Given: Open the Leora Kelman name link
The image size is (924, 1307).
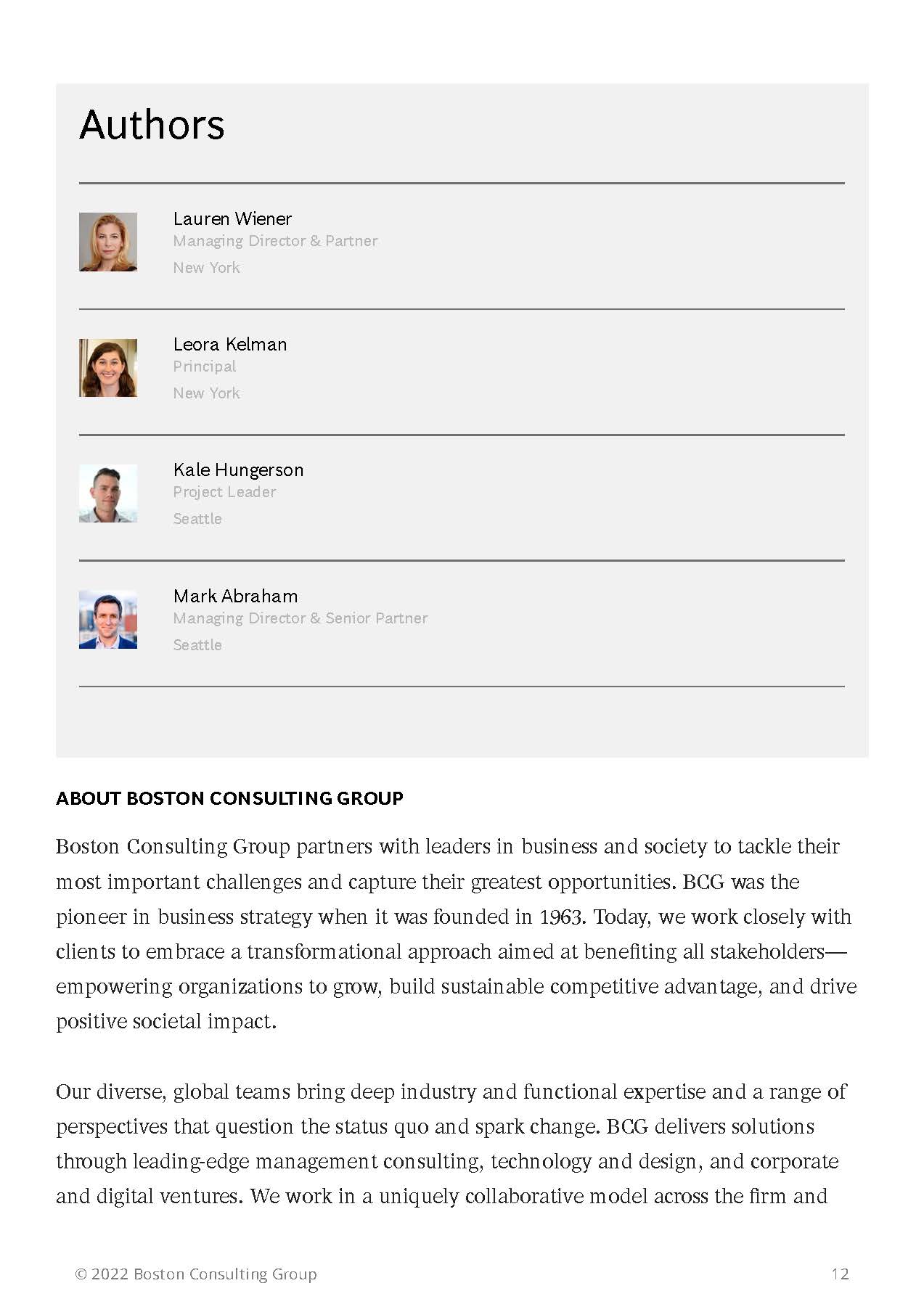Looking at the screenshot, I should tap(230, 344).
